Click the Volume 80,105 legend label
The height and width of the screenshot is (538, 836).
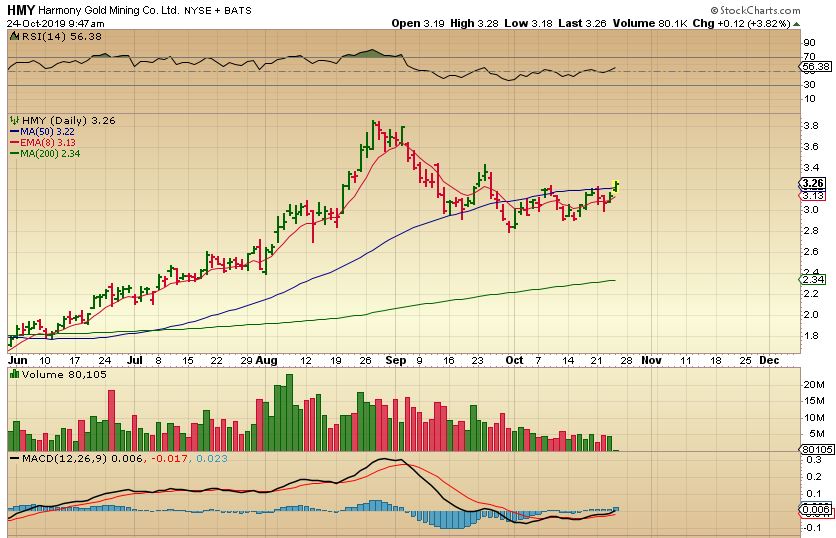tap(64, 374)
